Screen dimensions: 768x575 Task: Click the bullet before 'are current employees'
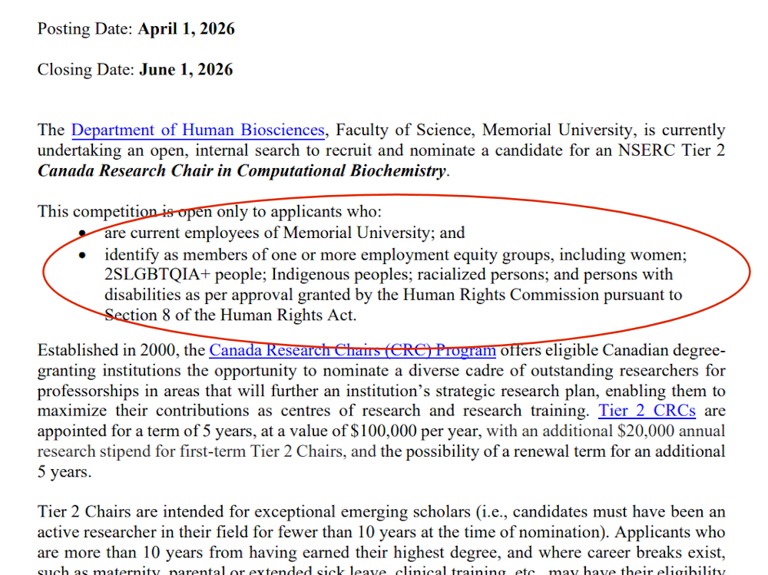point(82,234)
